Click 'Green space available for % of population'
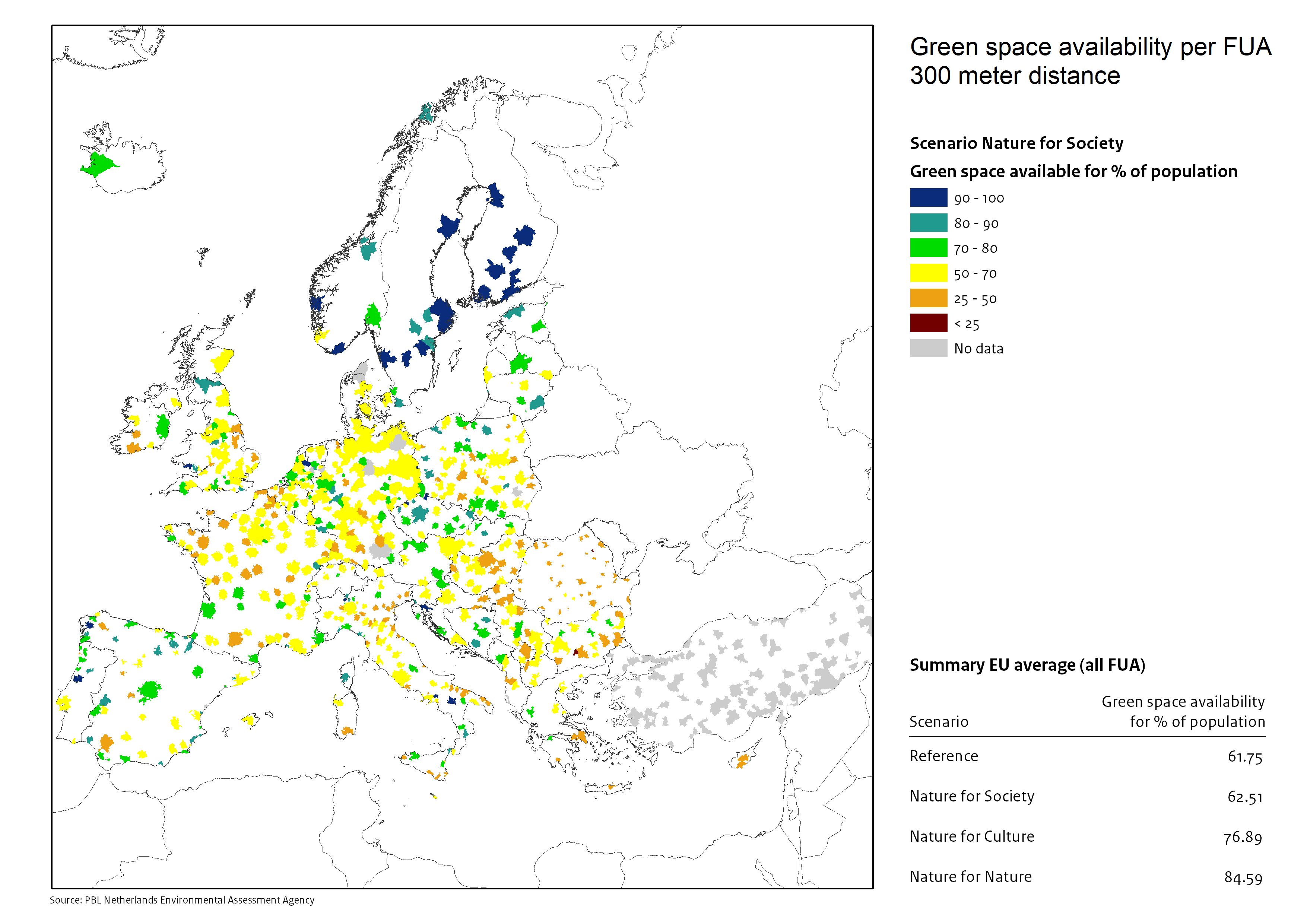The height and width of the screenshot is (924, 1307). click(1073, 171)
